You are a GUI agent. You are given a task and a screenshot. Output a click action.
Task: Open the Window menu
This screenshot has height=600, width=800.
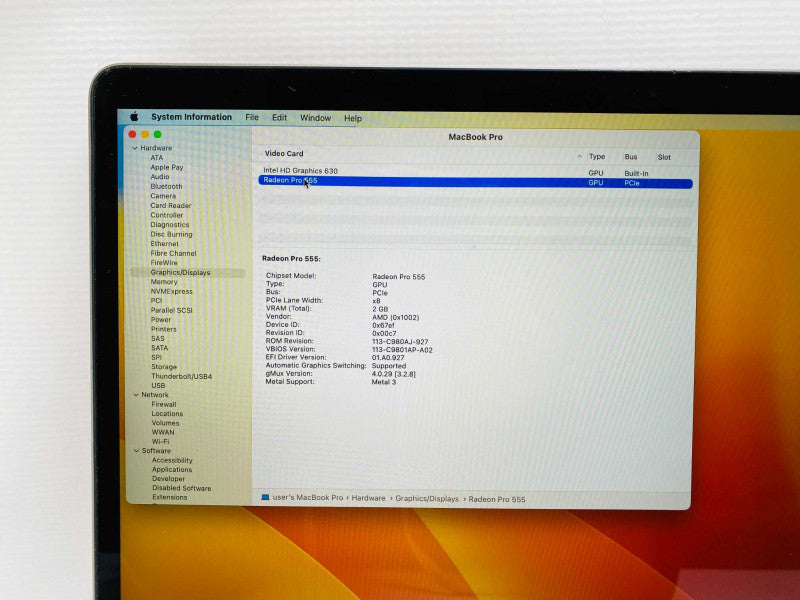coord(315,118)
